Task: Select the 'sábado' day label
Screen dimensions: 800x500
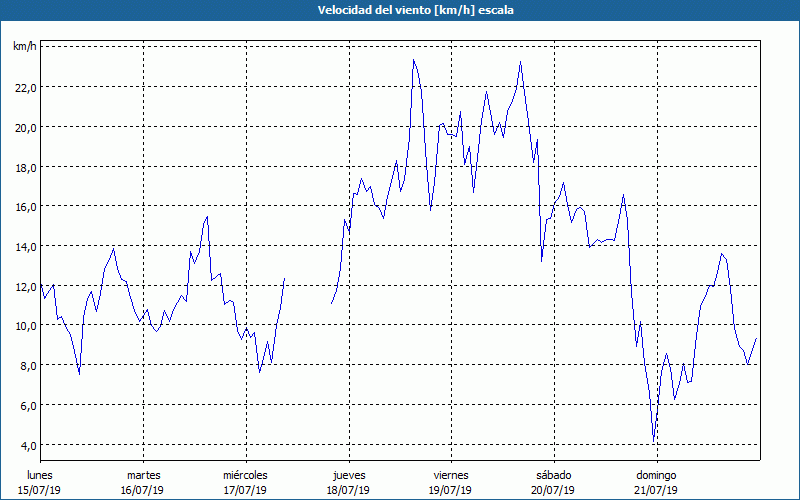Action: click(554, 475)
